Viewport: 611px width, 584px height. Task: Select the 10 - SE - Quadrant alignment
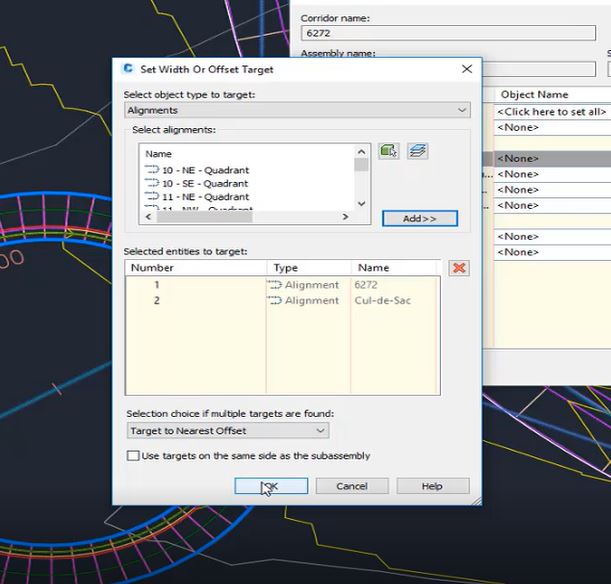point(196,183)
